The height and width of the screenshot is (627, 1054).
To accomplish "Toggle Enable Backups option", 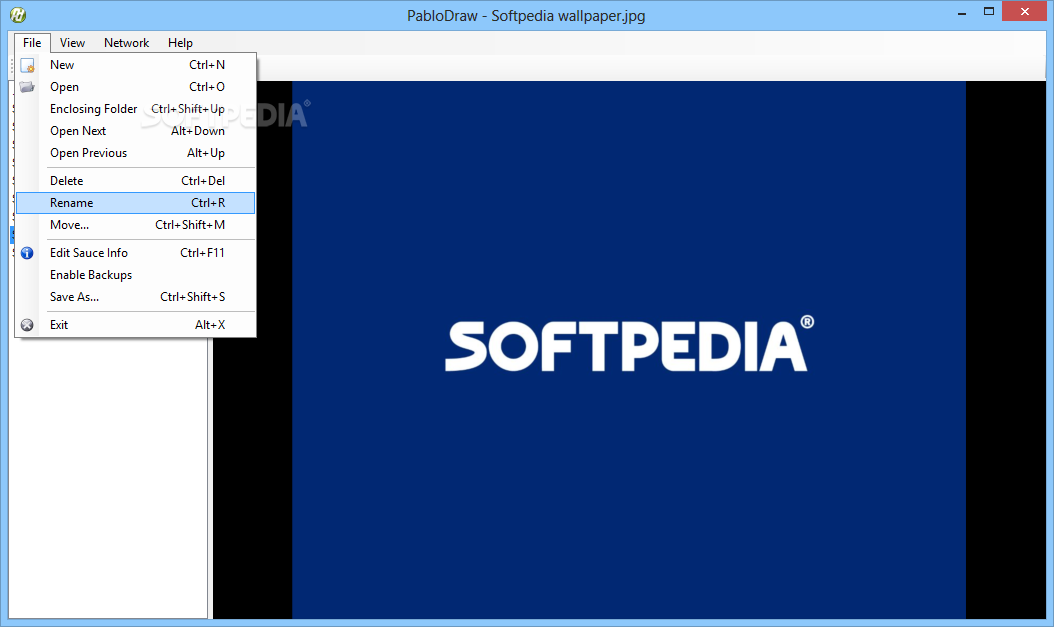I will point(135,275).
